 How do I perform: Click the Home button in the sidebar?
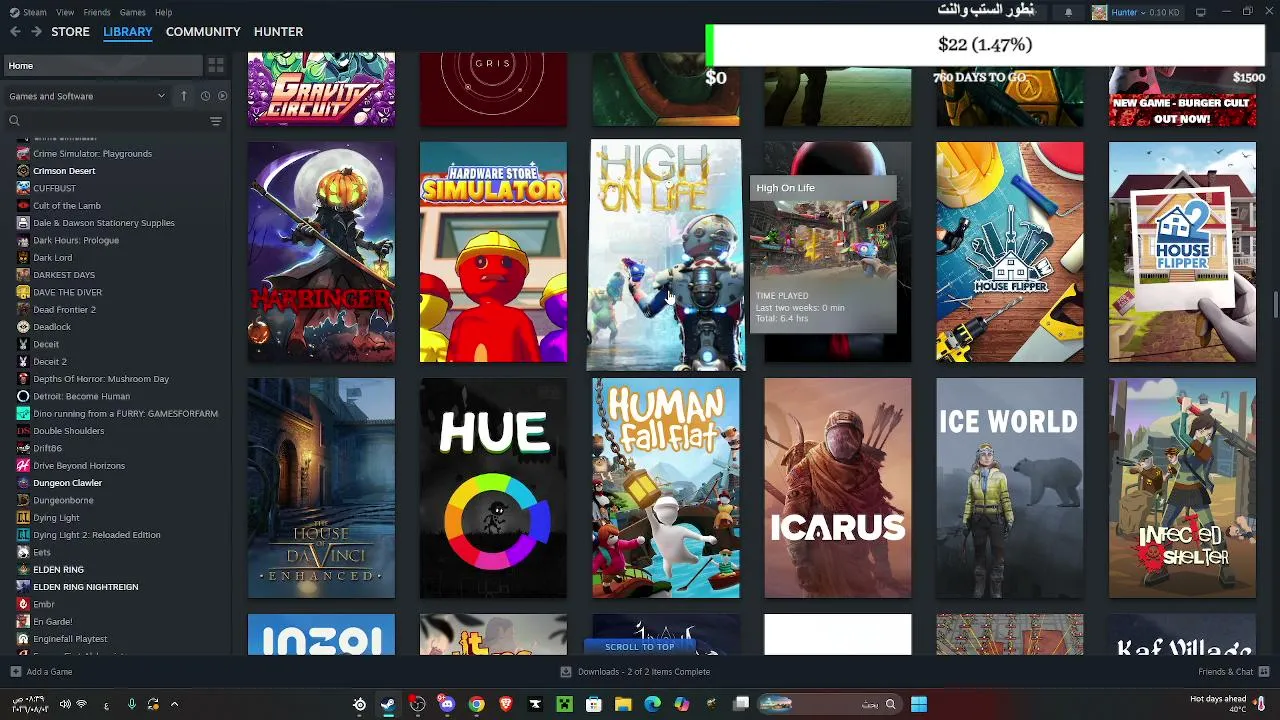(102, 66)
